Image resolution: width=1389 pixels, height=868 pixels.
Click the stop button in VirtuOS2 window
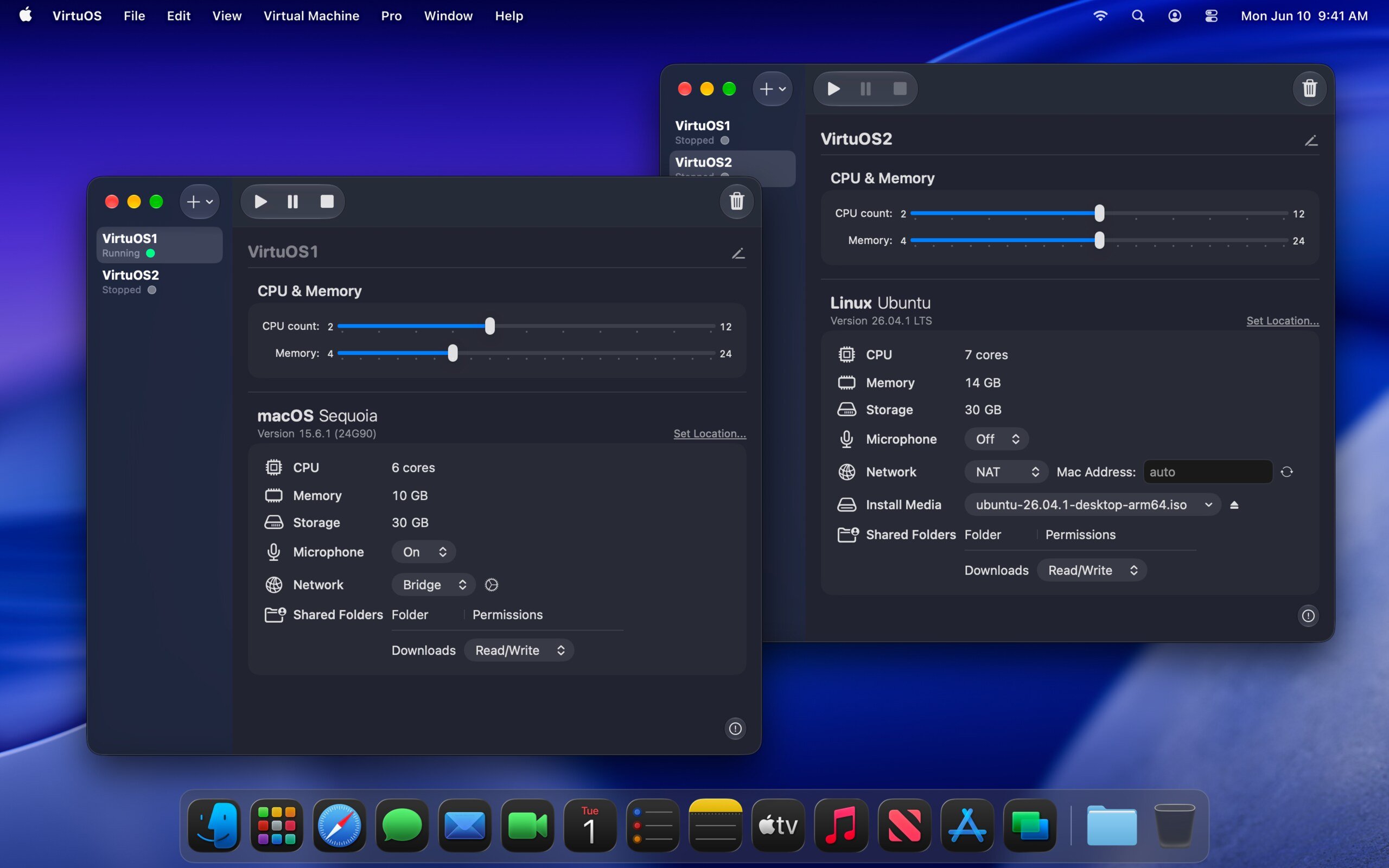(900, 88)
